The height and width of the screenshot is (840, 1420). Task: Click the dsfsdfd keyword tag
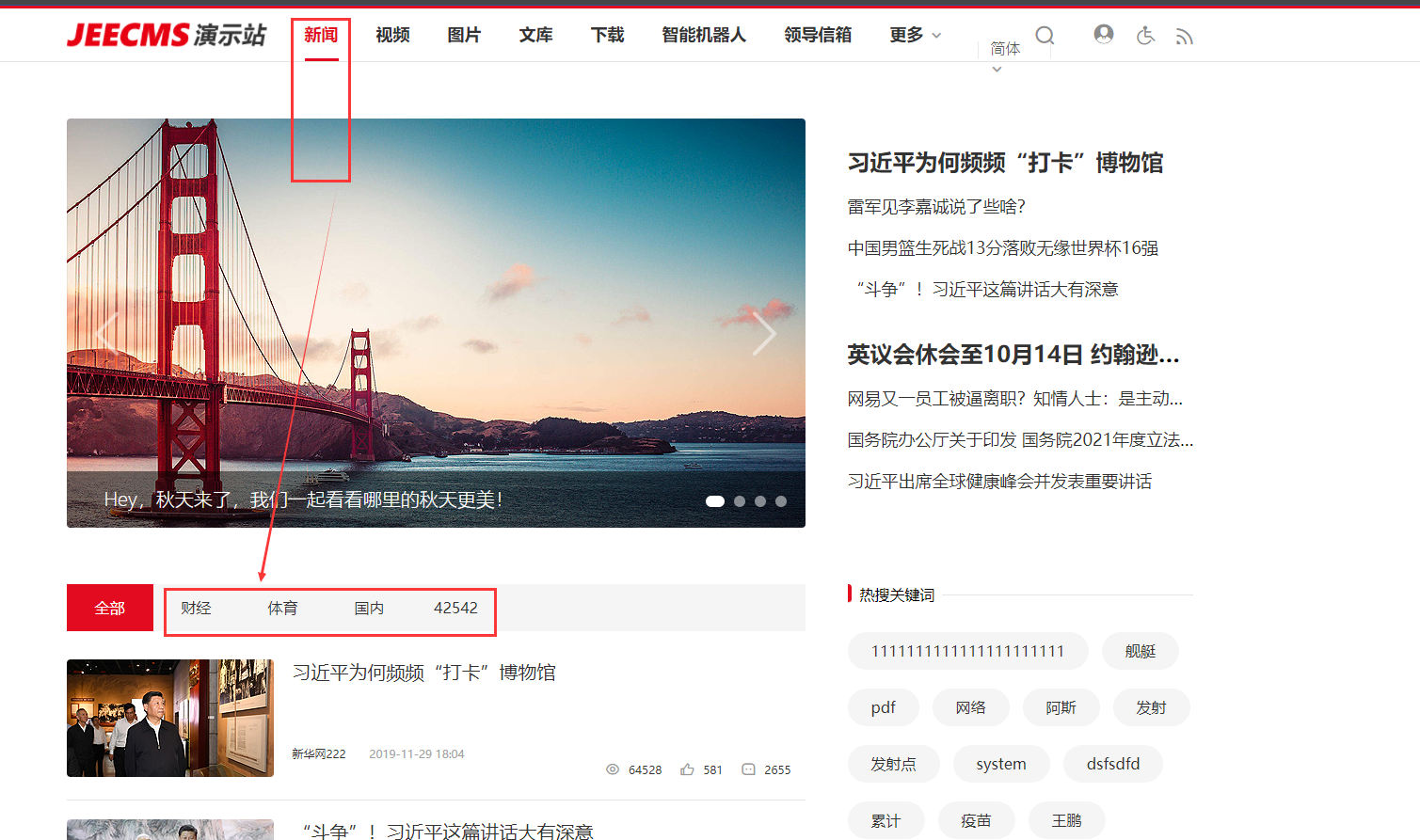(x=1113, y=764)
